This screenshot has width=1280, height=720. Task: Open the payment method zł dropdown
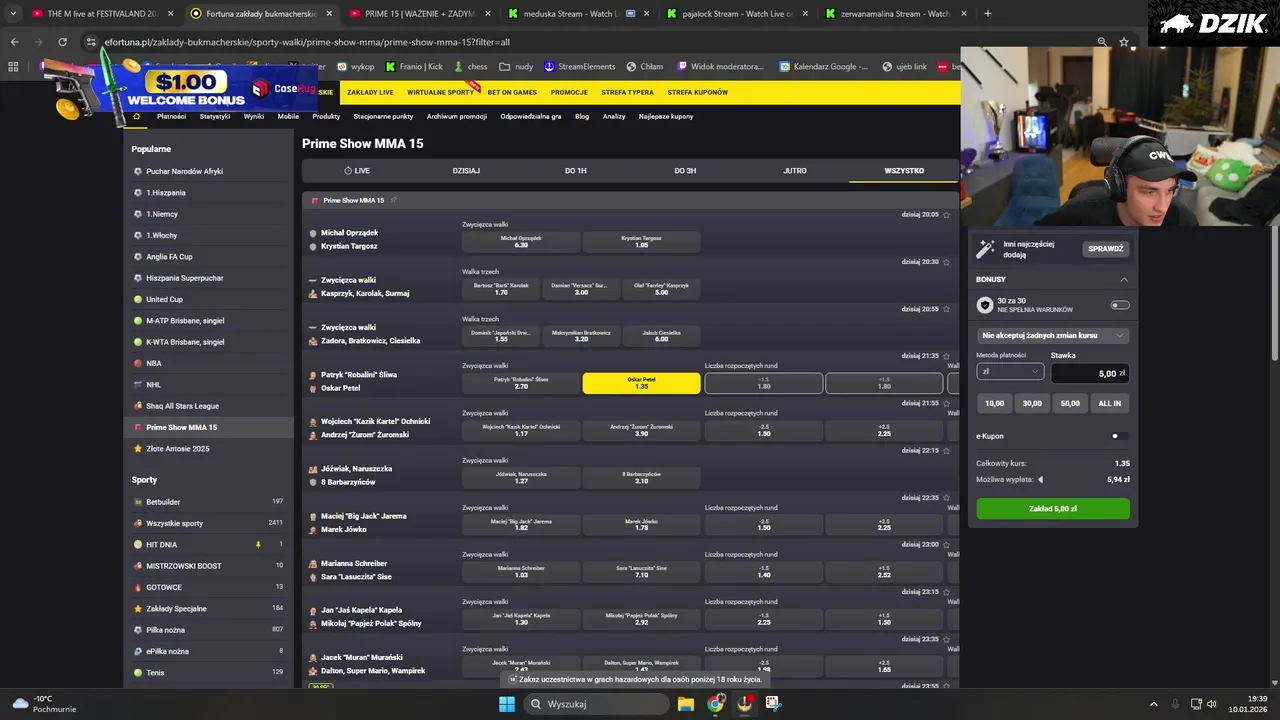pyautogui.click(x=1010, y=372)
